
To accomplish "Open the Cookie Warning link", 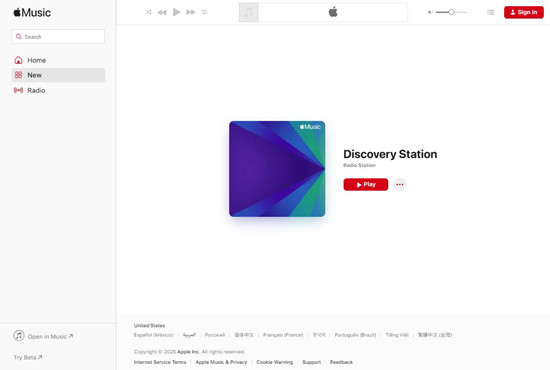I will [275, 362].
